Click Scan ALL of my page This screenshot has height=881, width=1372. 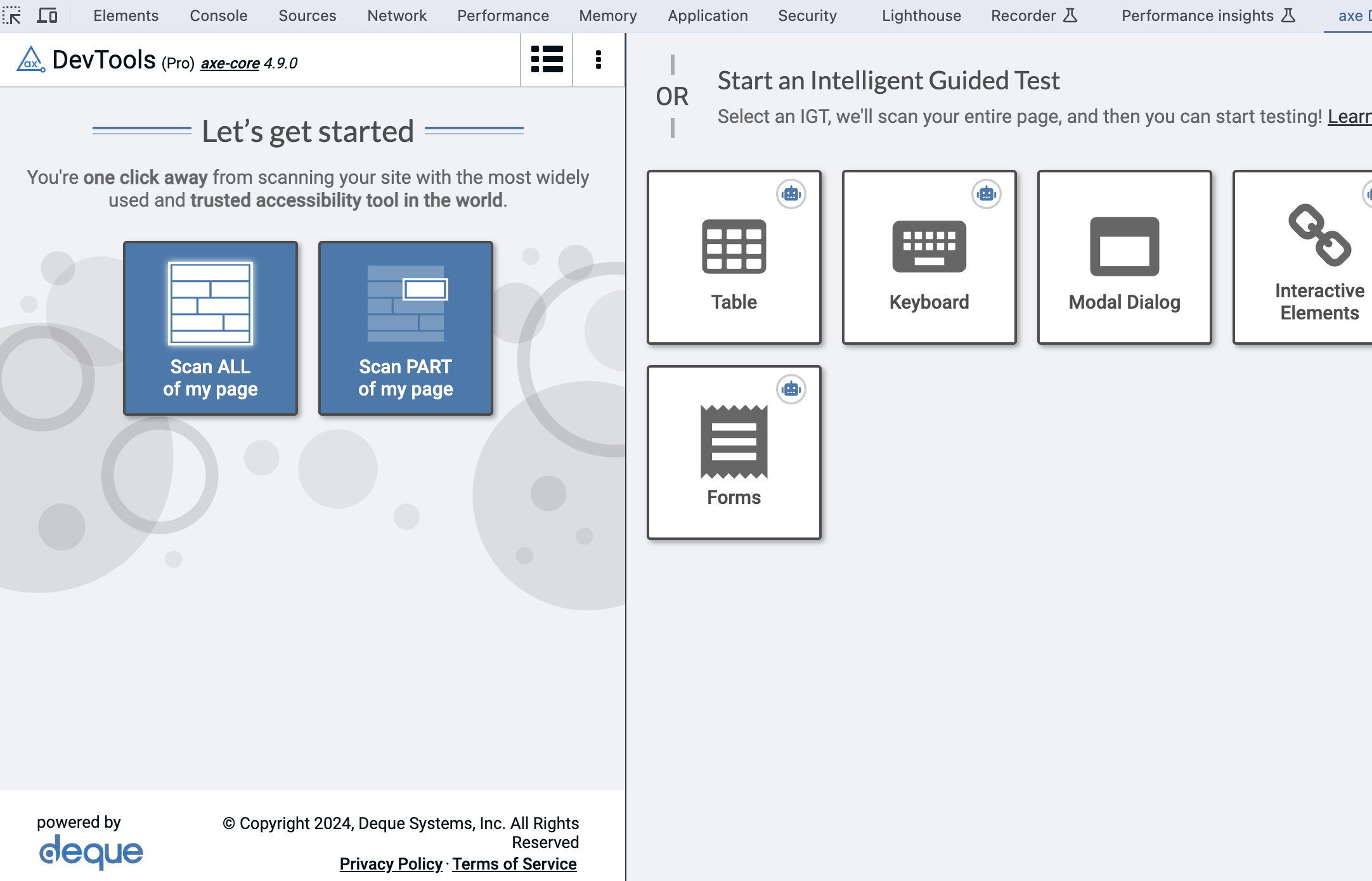click(210, 328)
